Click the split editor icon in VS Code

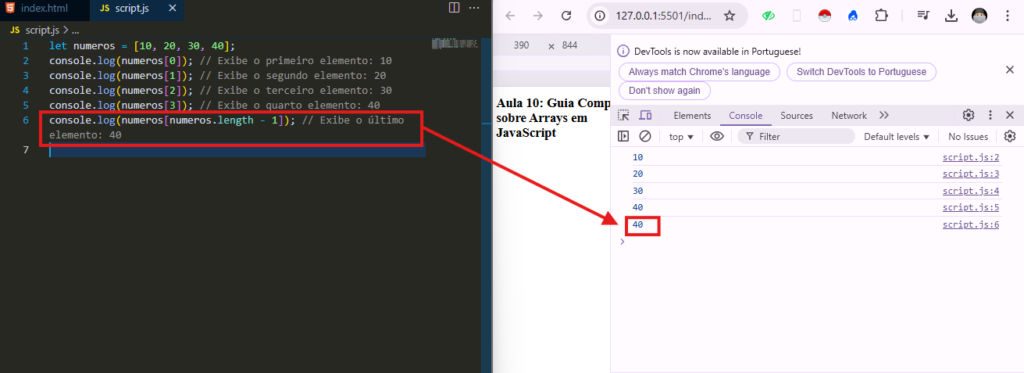[x=455, y=8]
